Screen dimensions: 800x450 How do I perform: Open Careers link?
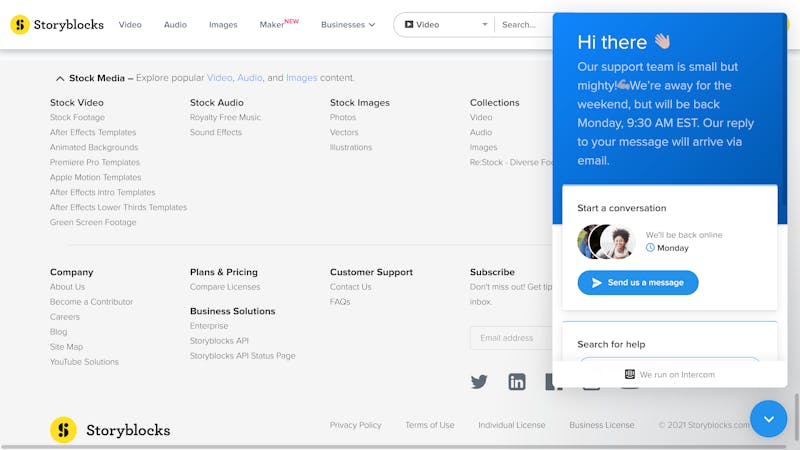point(65,317)
